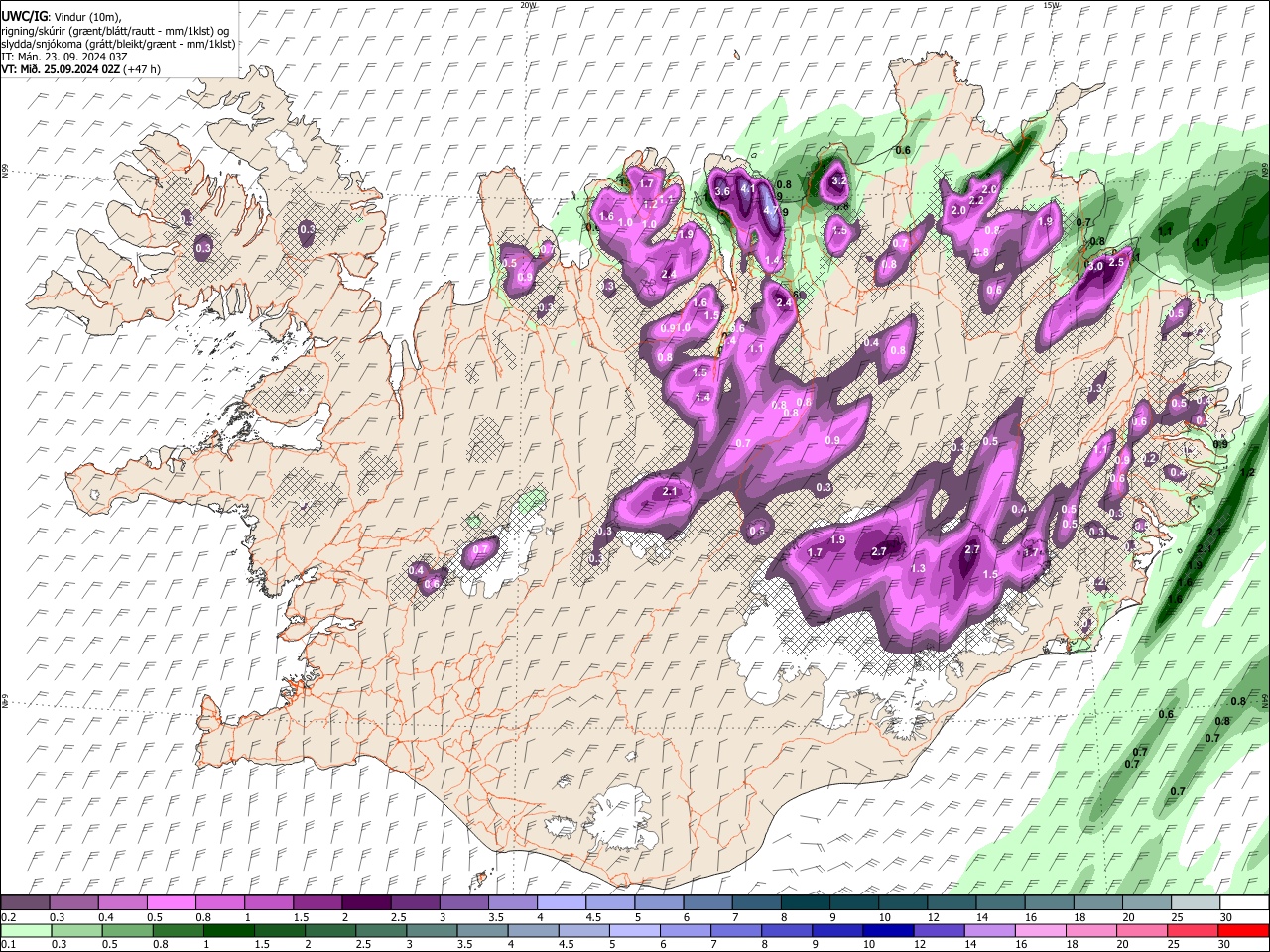Click the 'slydda/snjókoma' description line

click(118, 44)
